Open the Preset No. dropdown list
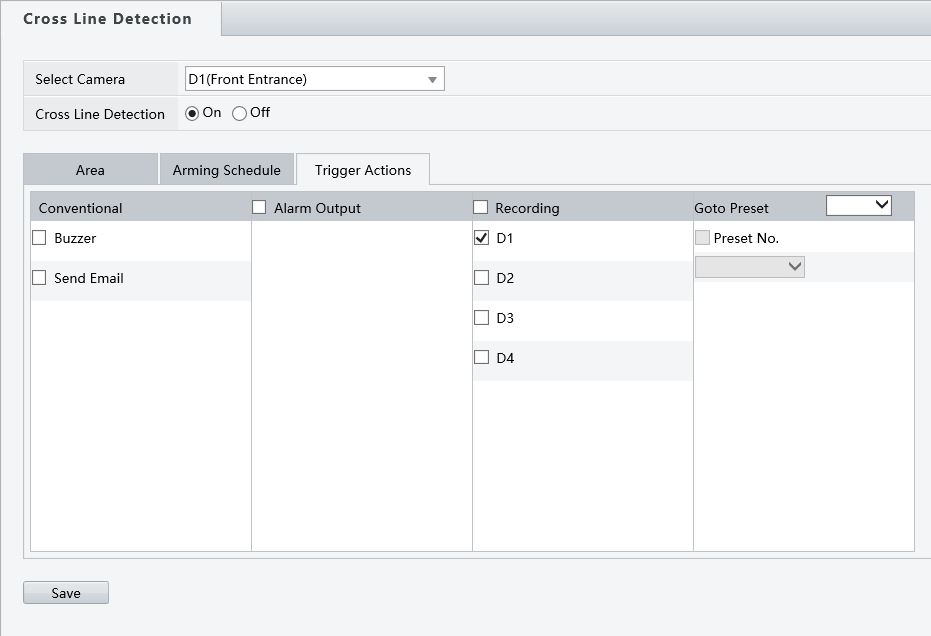The image size is (931, 636). 749,267
